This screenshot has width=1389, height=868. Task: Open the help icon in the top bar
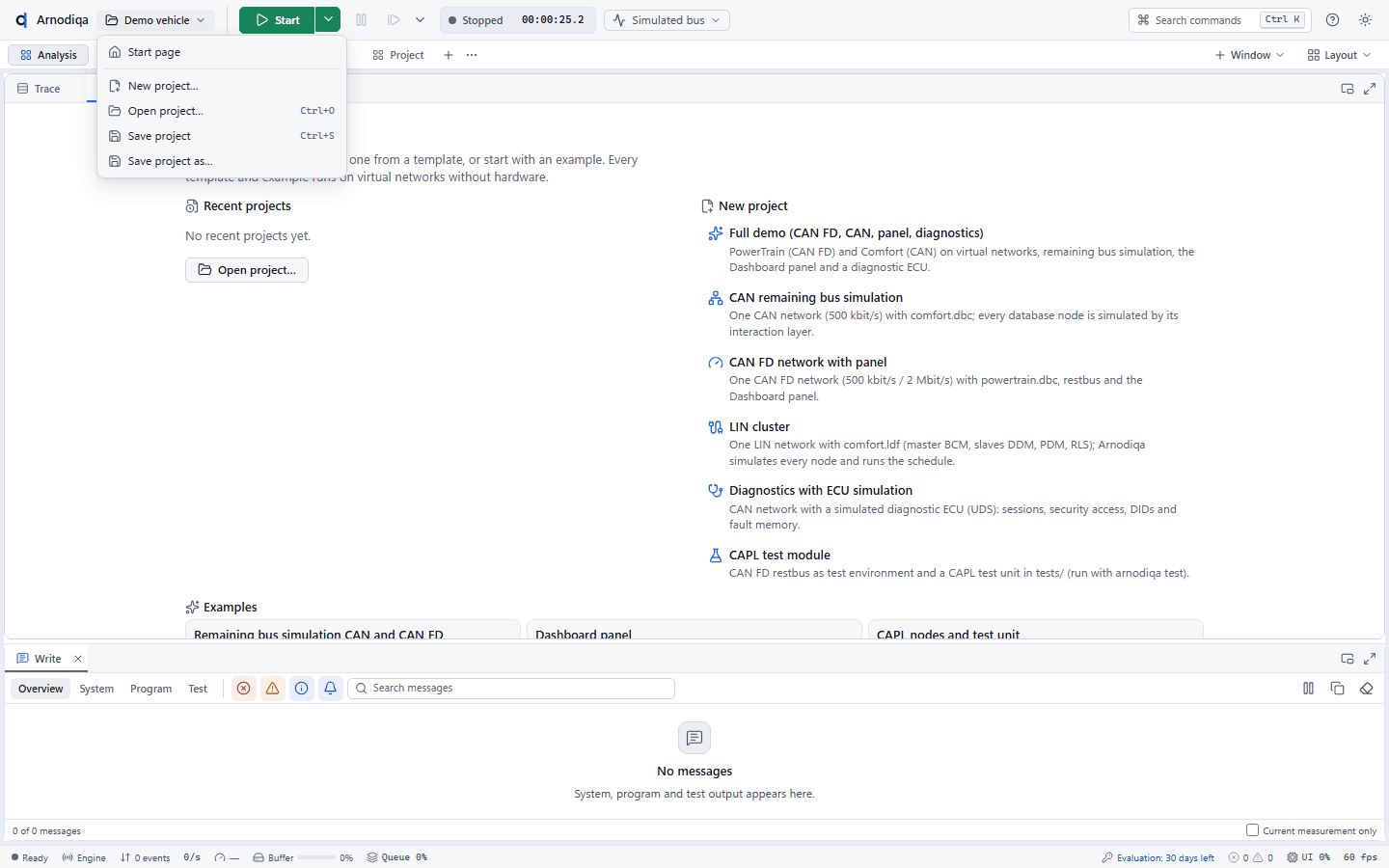coord(1333,20)
